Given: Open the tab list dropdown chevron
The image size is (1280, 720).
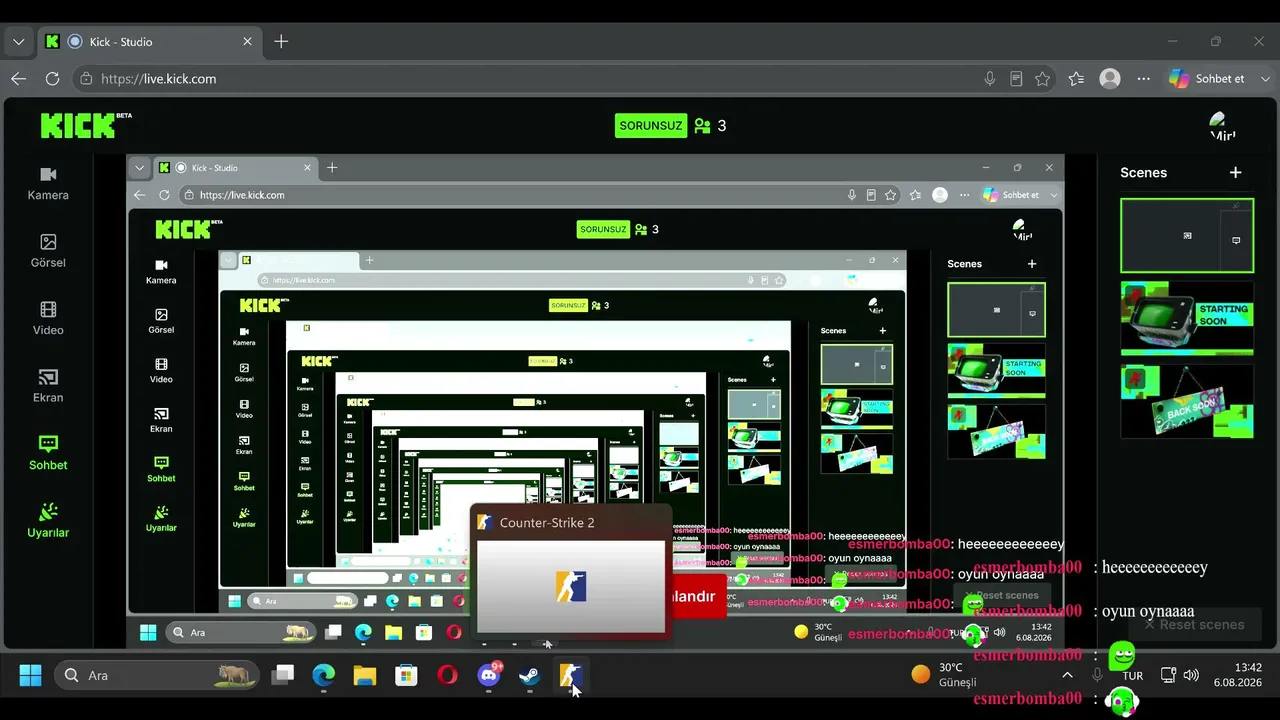Looking at the screenshot, I should (18, 42).
